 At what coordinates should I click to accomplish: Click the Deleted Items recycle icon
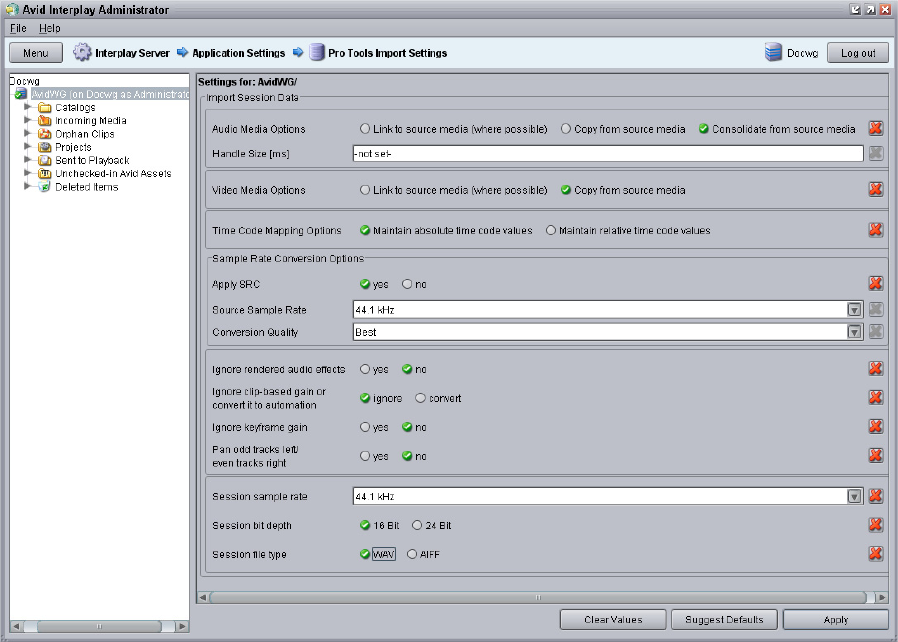45,187
